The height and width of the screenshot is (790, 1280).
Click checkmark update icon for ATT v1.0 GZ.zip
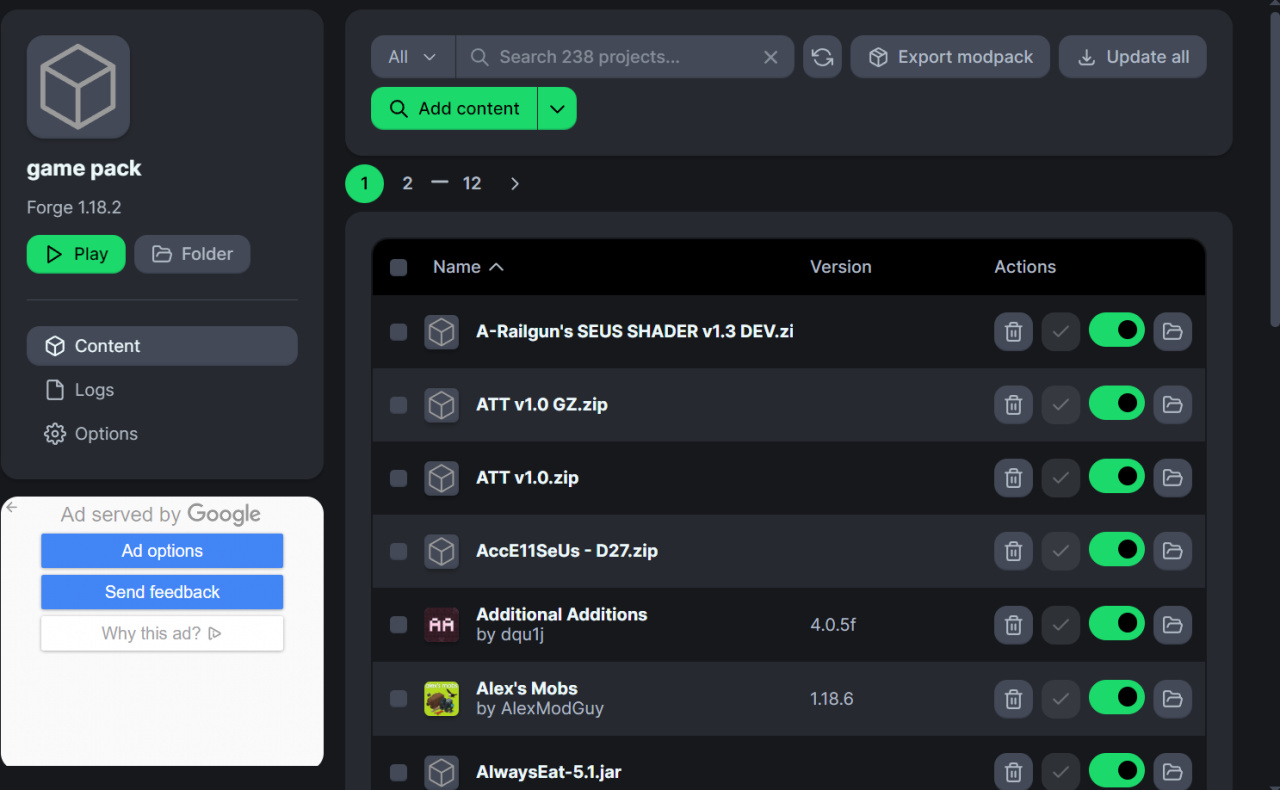click(x=1061, y=404)
